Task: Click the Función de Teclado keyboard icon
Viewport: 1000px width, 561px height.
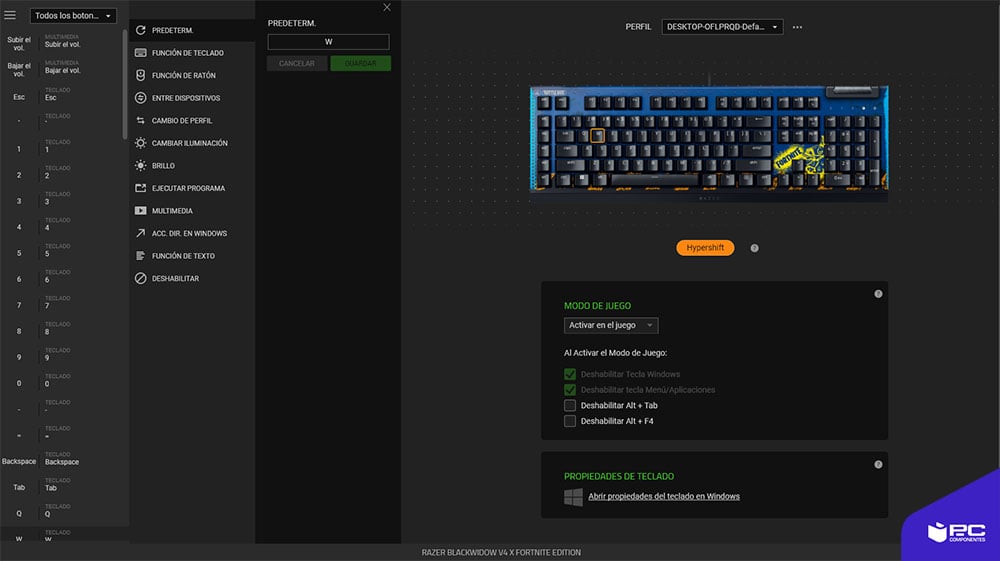Action: point(140,53)
